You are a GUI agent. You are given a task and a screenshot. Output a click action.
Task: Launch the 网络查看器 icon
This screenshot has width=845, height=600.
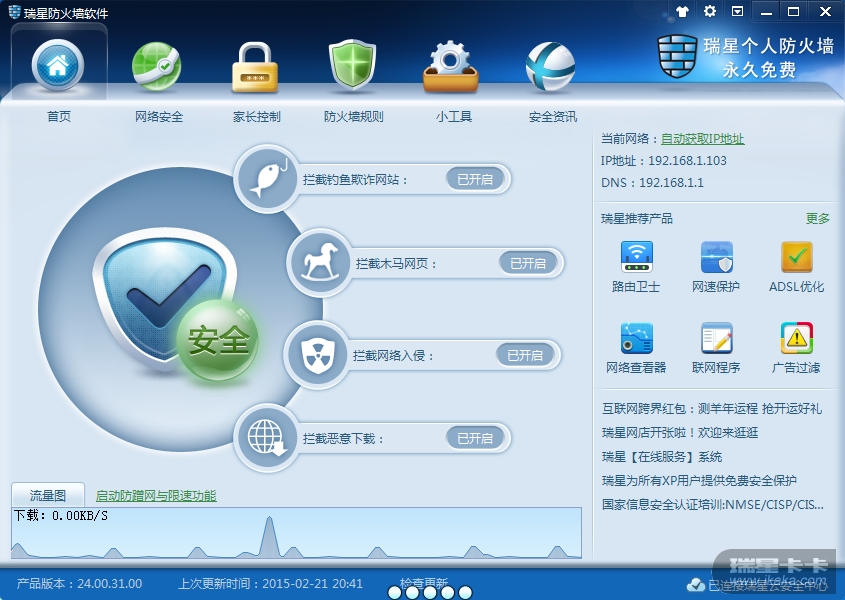636,338
